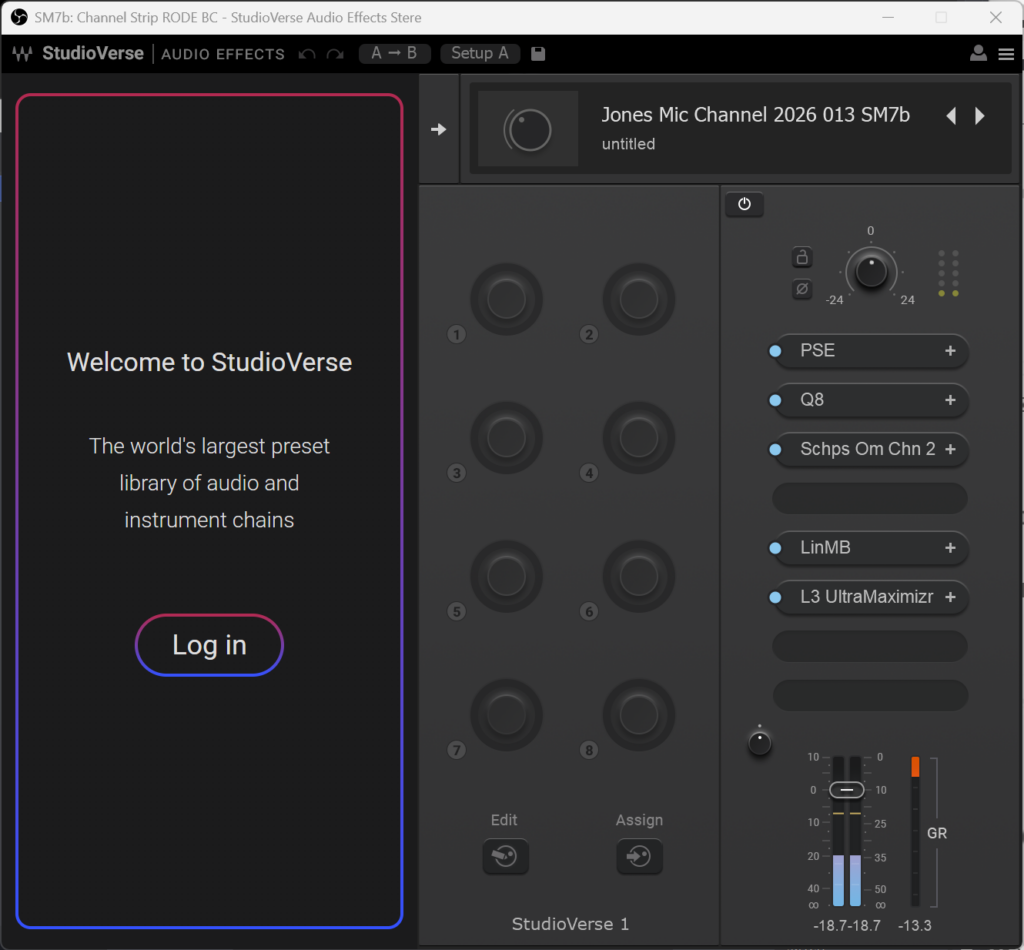Click the -18.7-18.7 output level readout

point(846,926)
